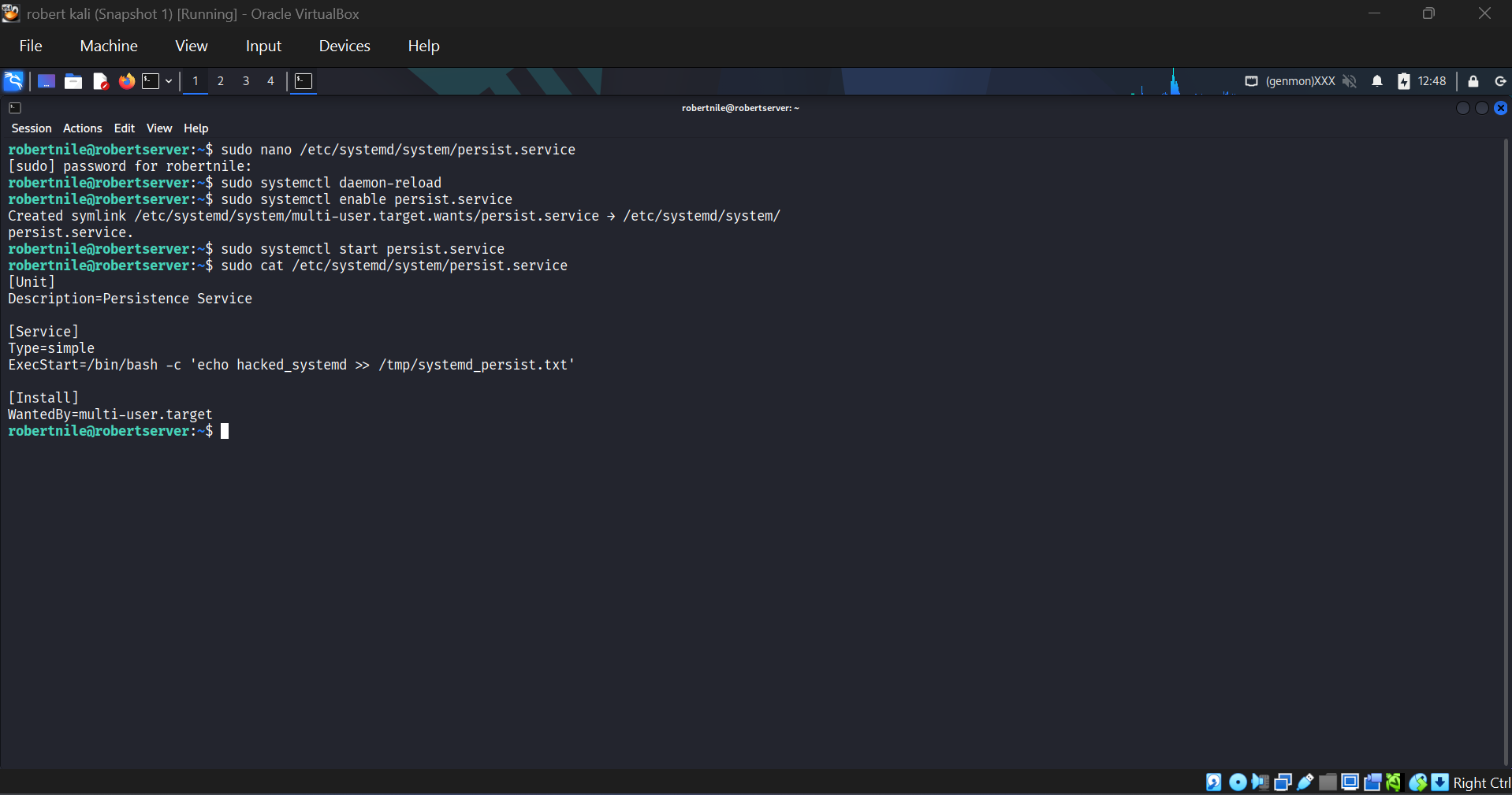
Task: Click the USB devices status icon
Action: 1305,782
